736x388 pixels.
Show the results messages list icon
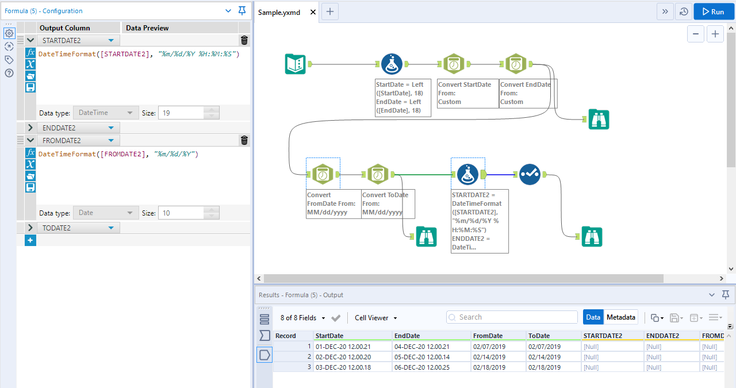(264, 320)
